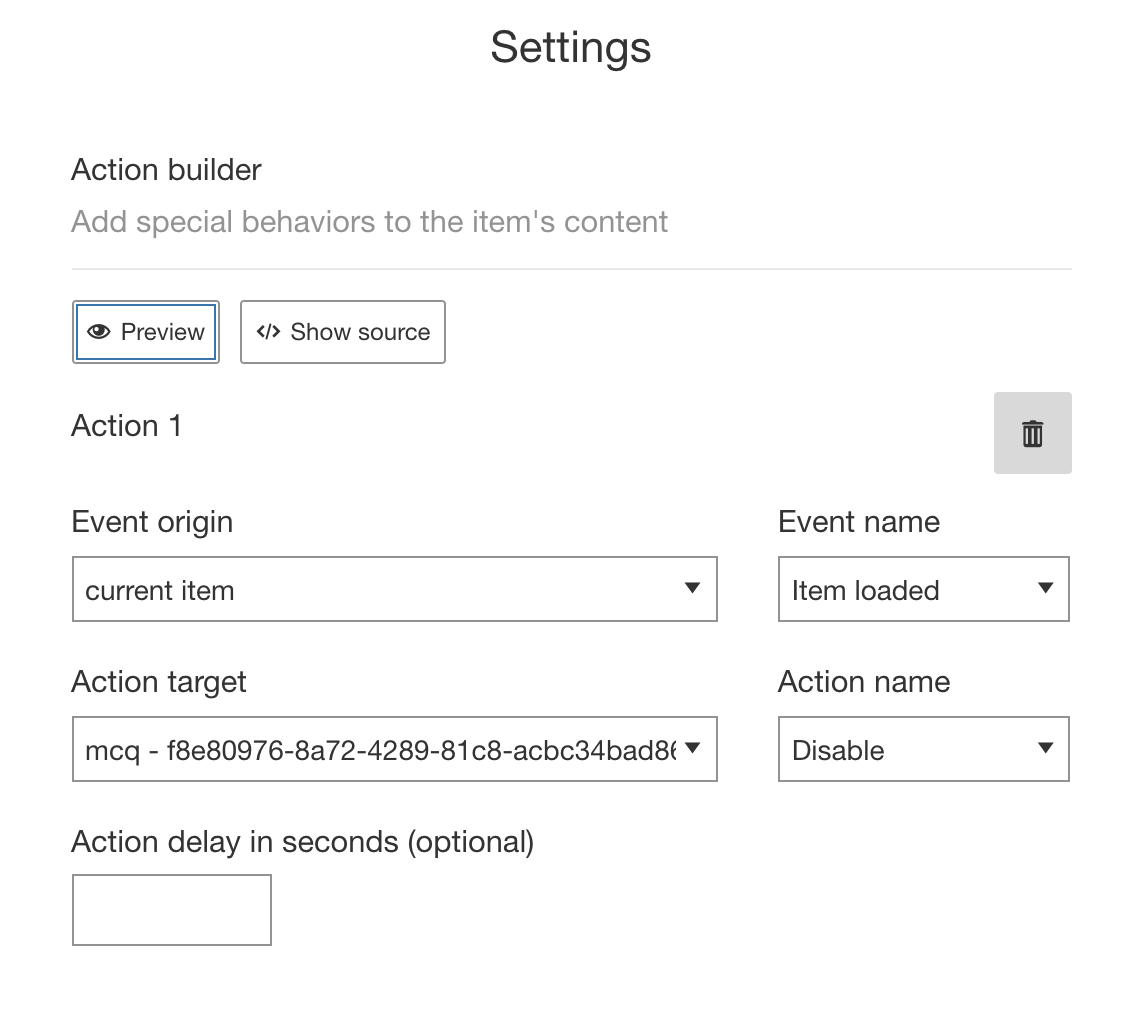
Task: Click the Show source button
Action: point(343,332)
